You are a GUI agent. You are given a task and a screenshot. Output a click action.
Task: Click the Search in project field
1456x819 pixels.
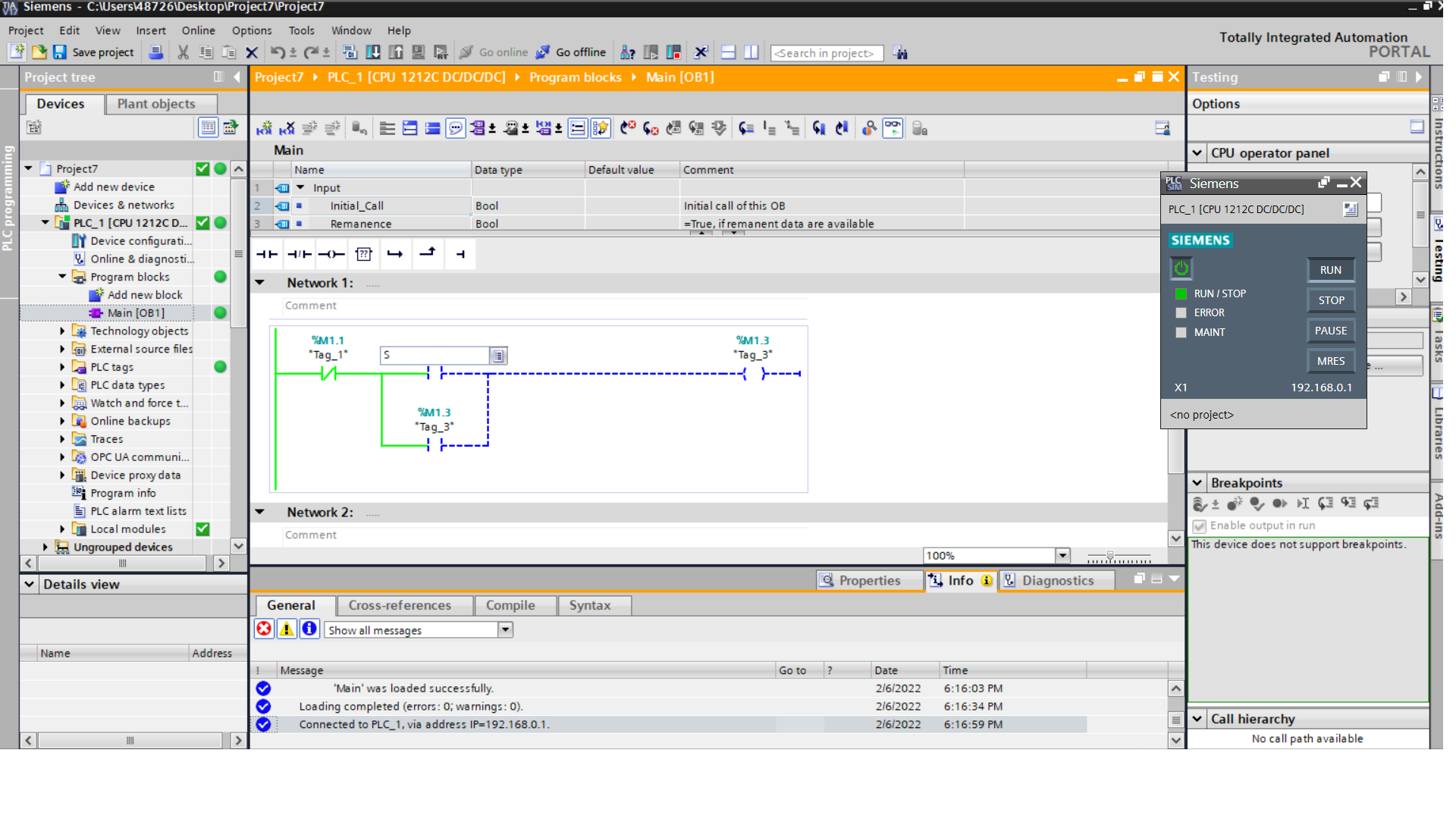click(826, 53)
